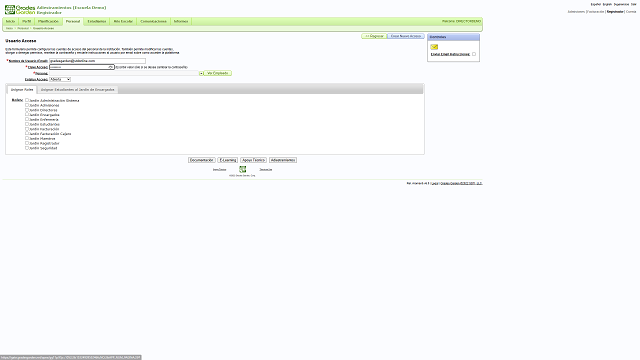Click the E-Learning button

pos(227,160)
